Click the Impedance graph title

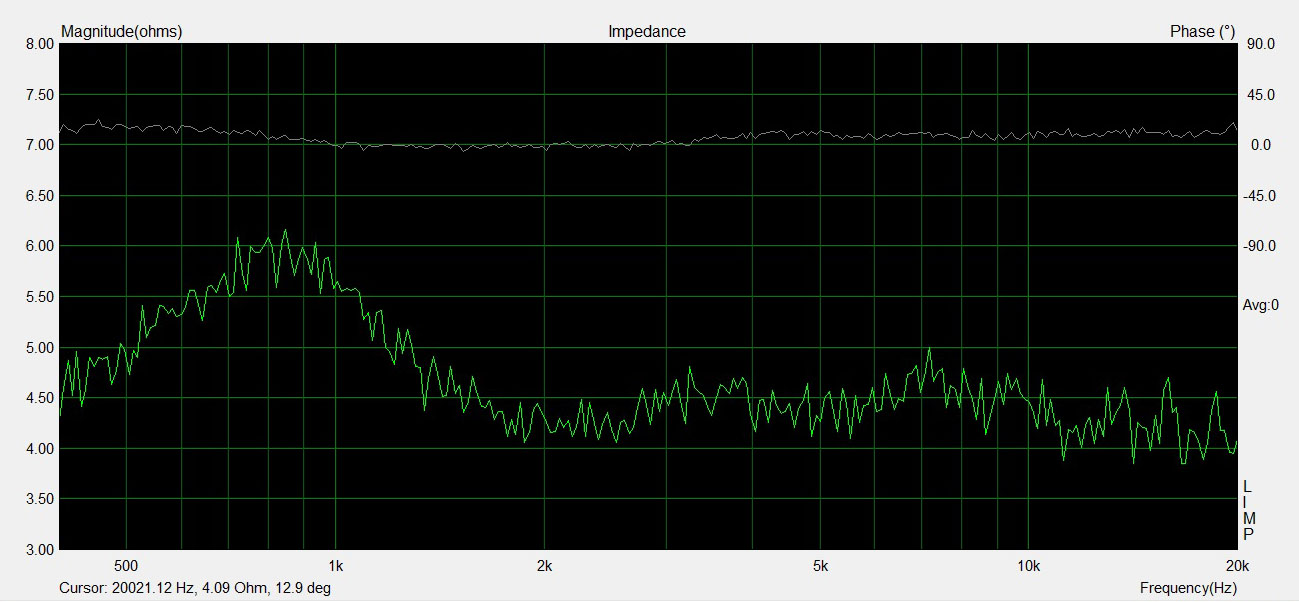pos(647,32)
